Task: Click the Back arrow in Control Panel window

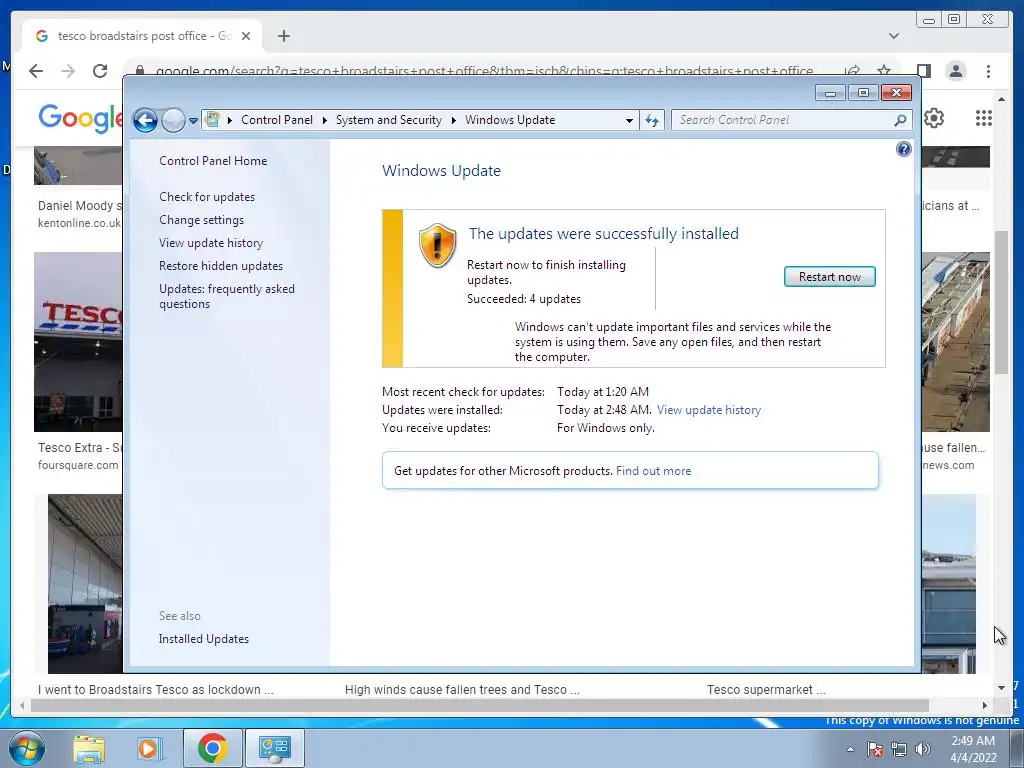Action: [145, 120]
